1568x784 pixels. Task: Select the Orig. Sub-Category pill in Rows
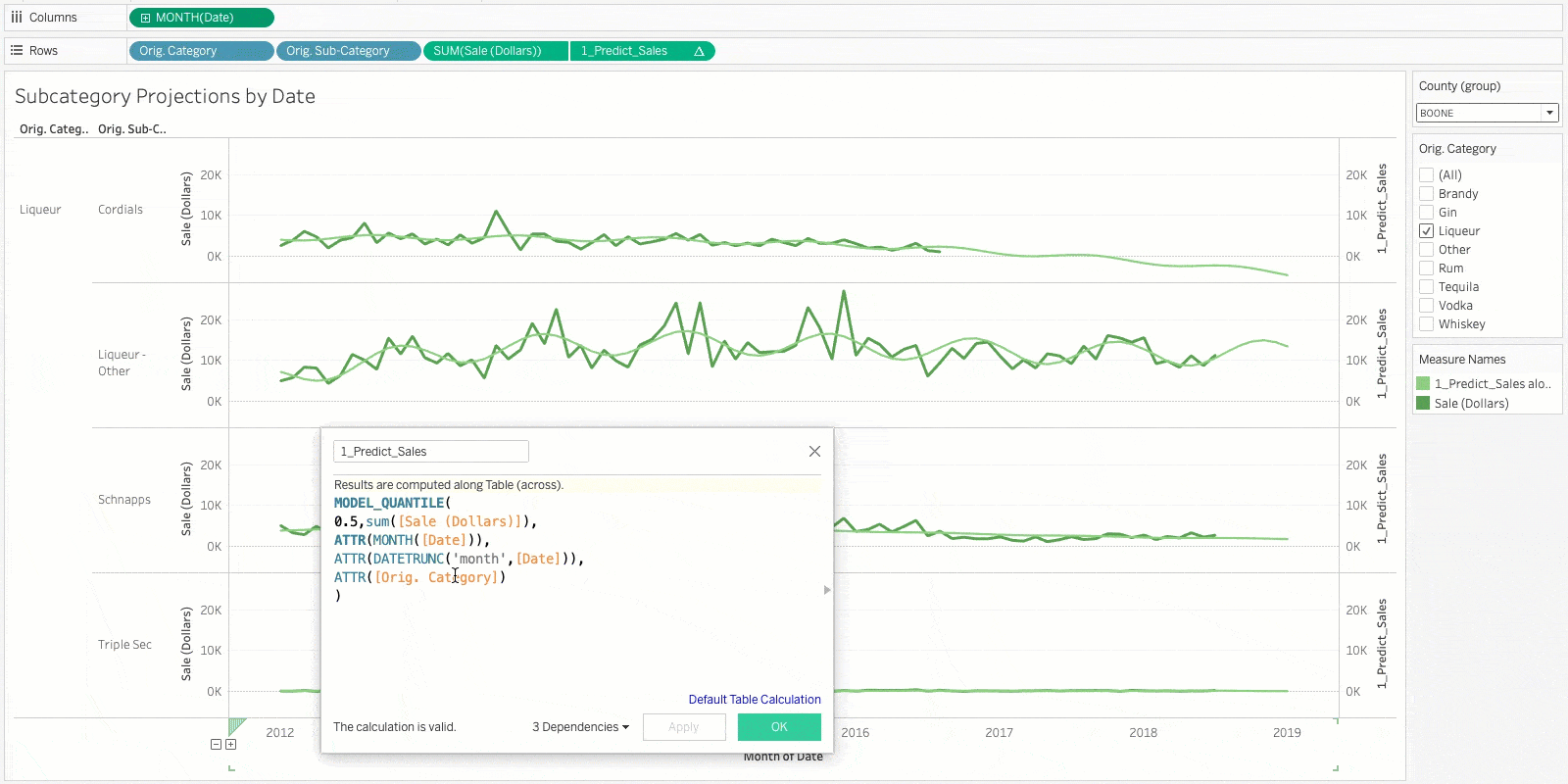tap(348, 51)
